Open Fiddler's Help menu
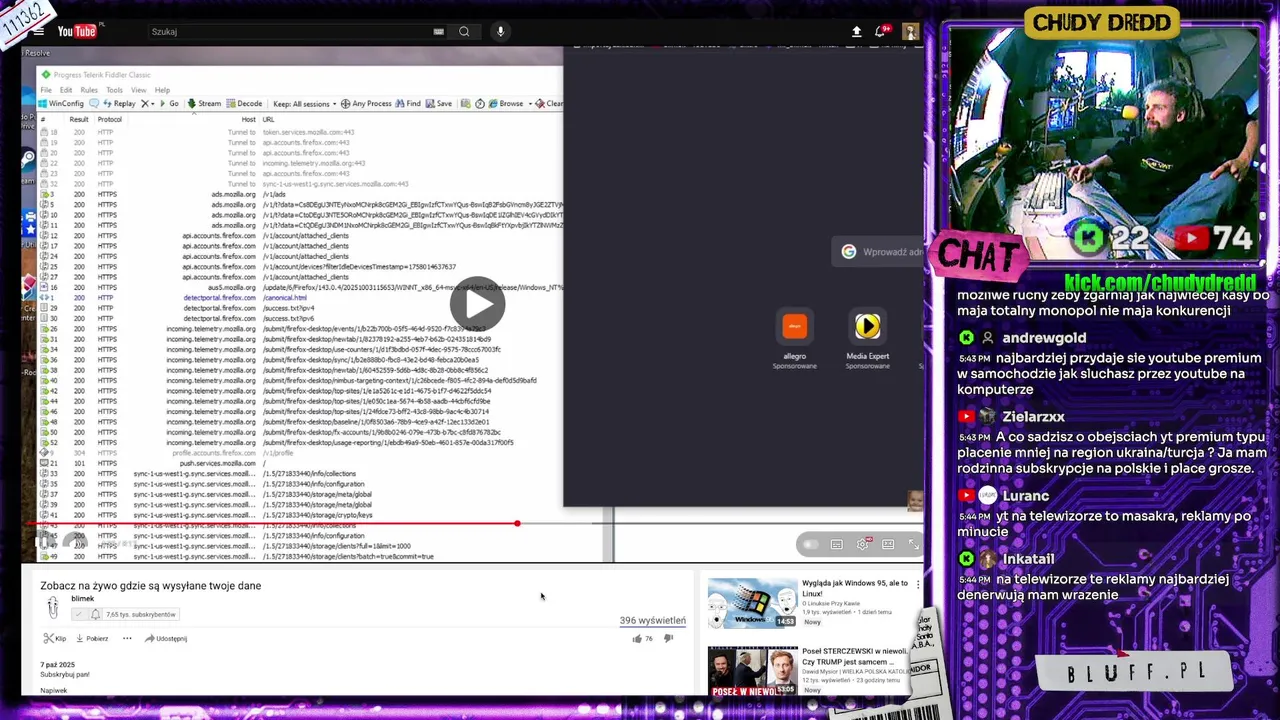Screen dimensions: 1280x720 click(162, 90)
